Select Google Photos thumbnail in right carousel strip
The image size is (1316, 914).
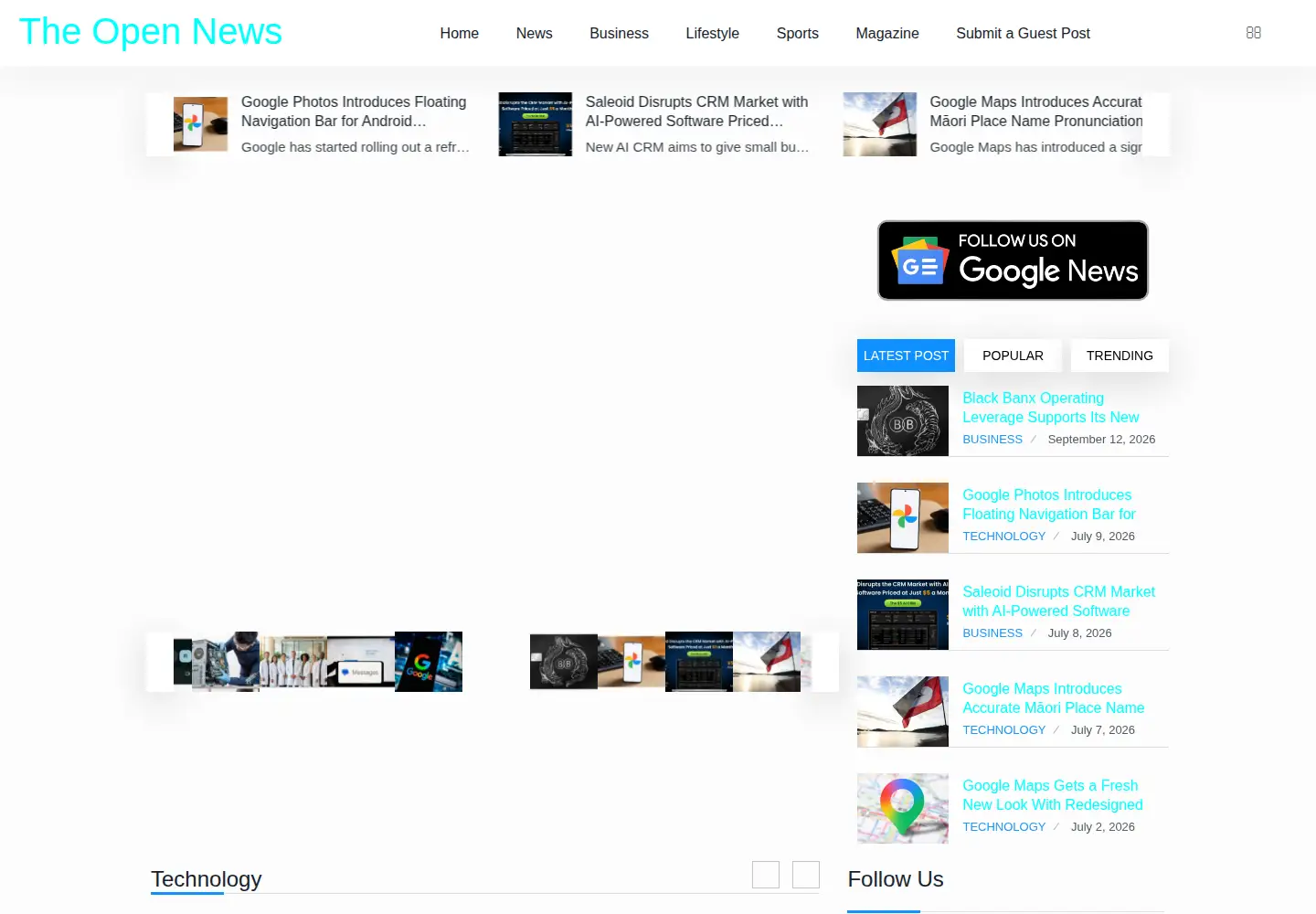tap(631, 662)
